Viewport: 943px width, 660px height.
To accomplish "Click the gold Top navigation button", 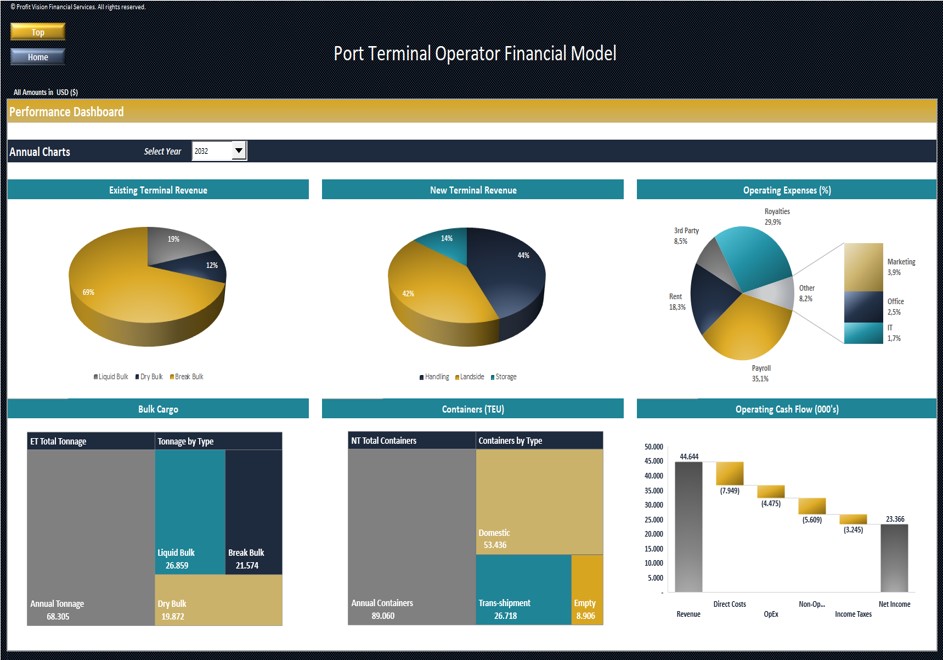I will click(37, 31).
